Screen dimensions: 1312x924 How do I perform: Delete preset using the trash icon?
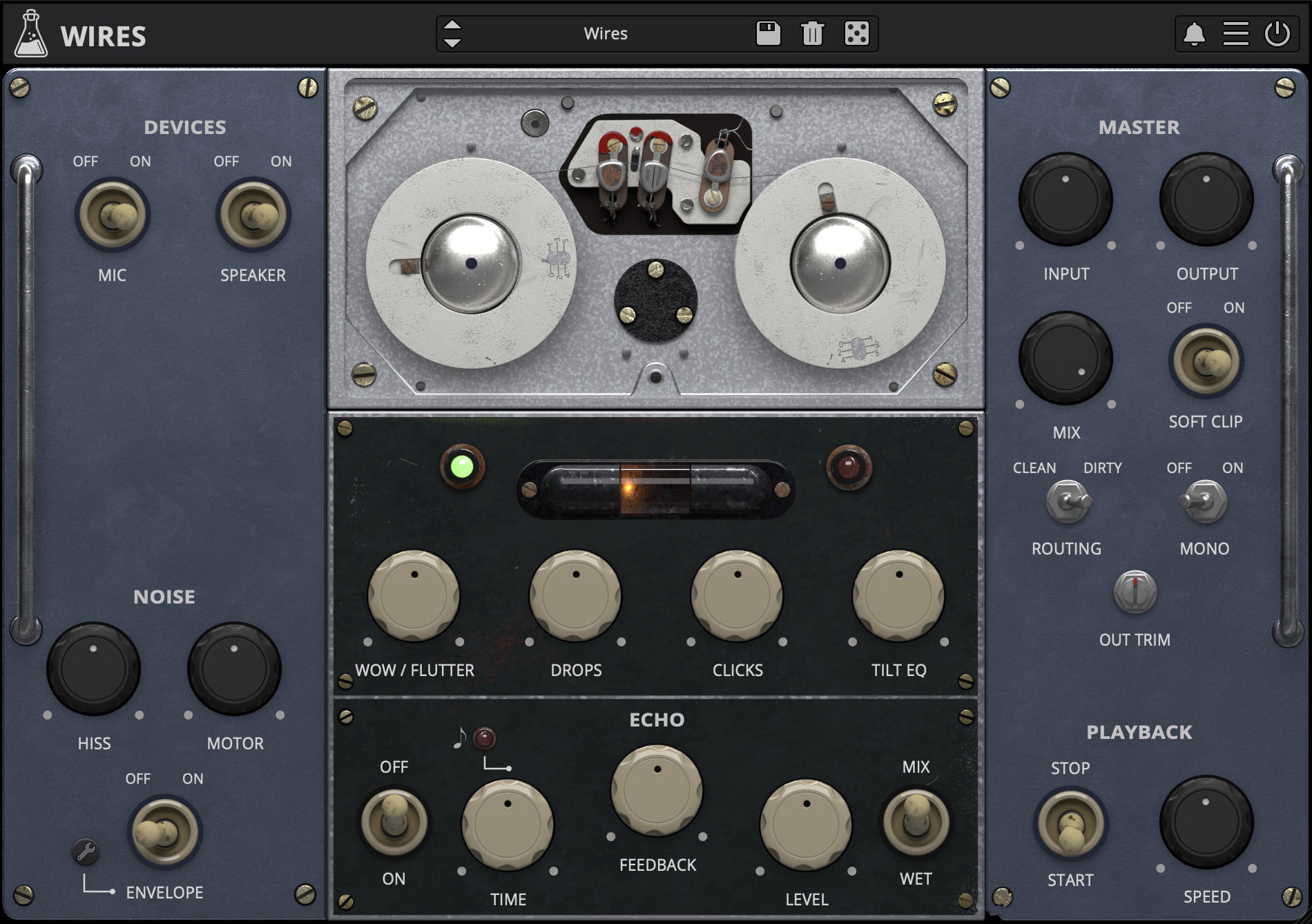click(x=812, y=34)
